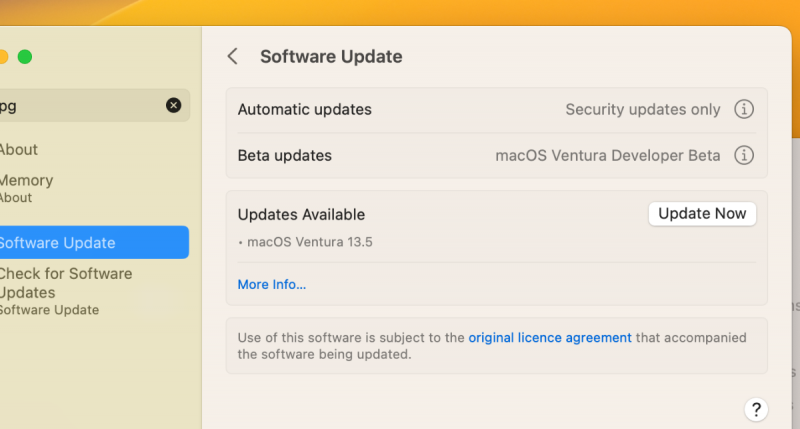The width and height of the screenshot is (800, 429).
Task: Click the yellow minimize window button
Action: (x=3, y=57)
